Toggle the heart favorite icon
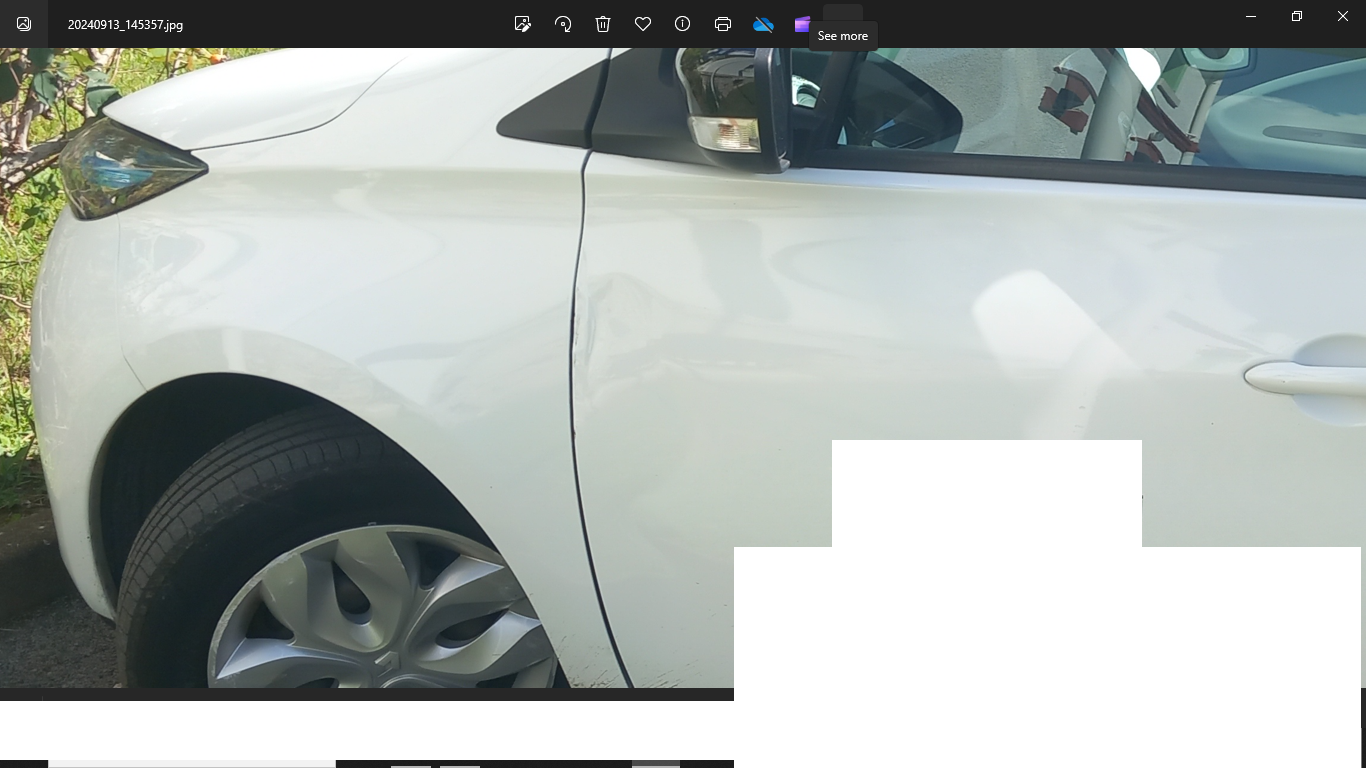The height and width of the screenshot is (768, 1366). 643,24
